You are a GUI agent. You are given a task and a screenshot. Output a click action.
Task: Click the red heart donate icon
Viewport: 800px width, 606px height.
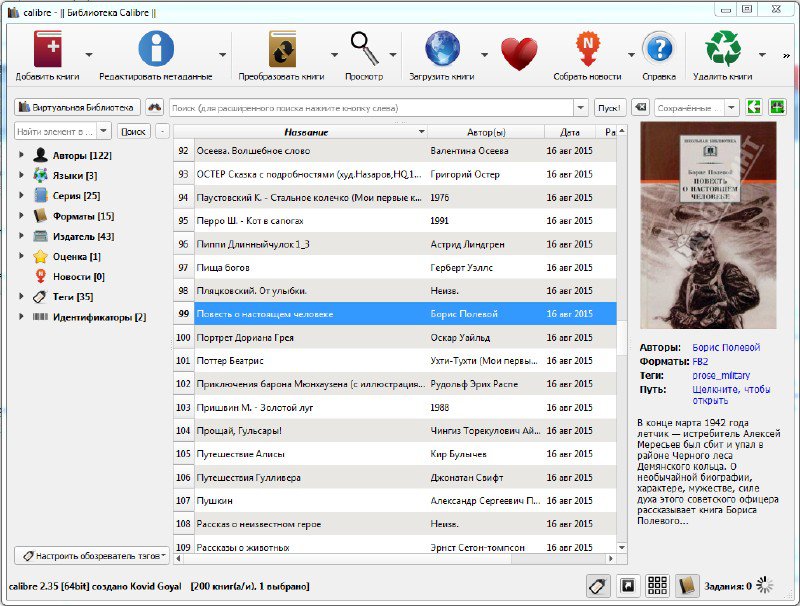[x=519, y=53]
